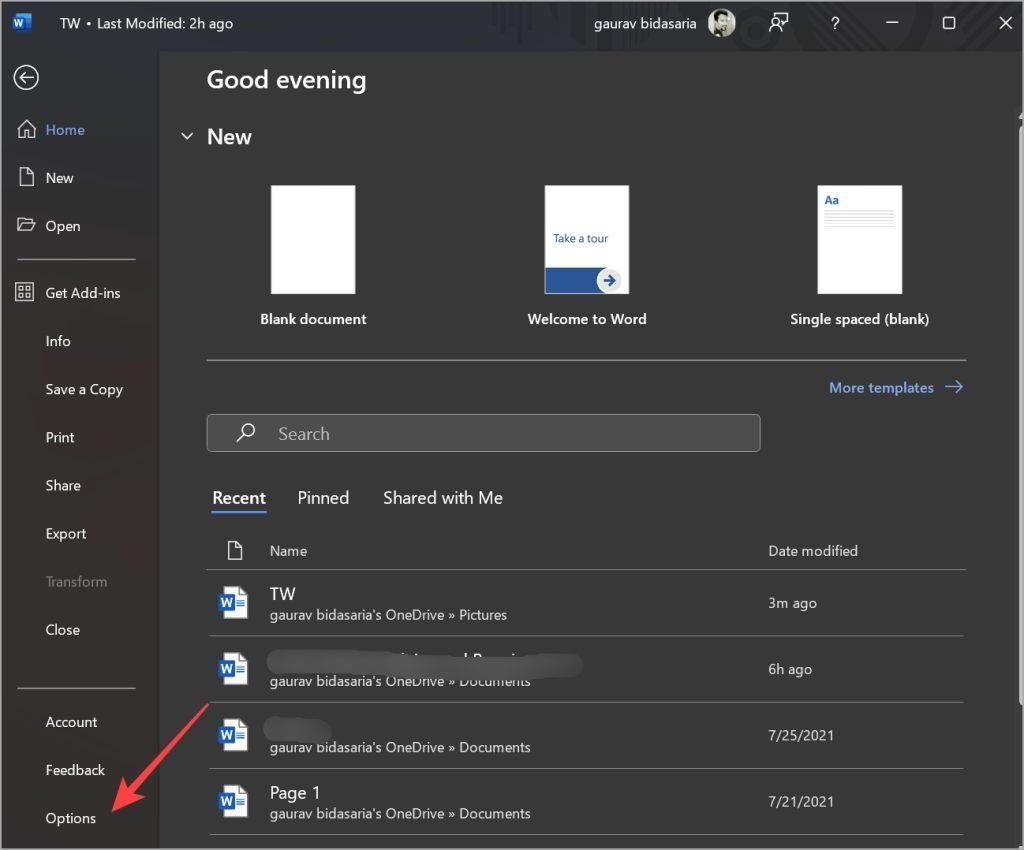Viewport: 1024px width, 850px height.
Task: Open the Info page
Action: click(x=58, y=341)
